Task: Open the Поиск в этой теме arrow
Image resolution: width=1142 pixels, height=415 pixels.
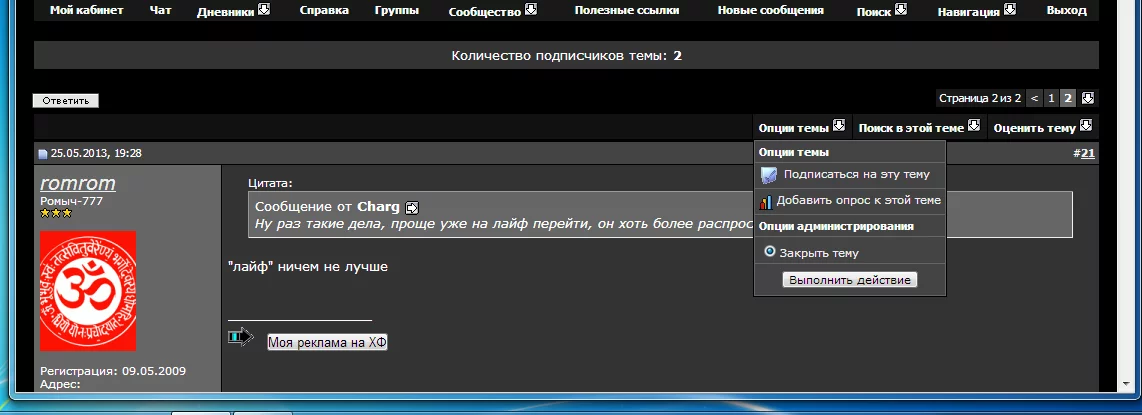Action: pyautogui.click(x=974, y=125)
